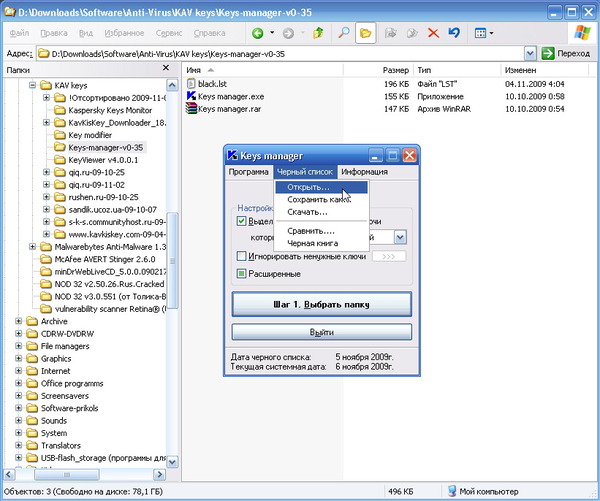Screen dimensions: 600x501
Task: Toggle the Folders pane toolbar button
Action: tap(365, 33)
